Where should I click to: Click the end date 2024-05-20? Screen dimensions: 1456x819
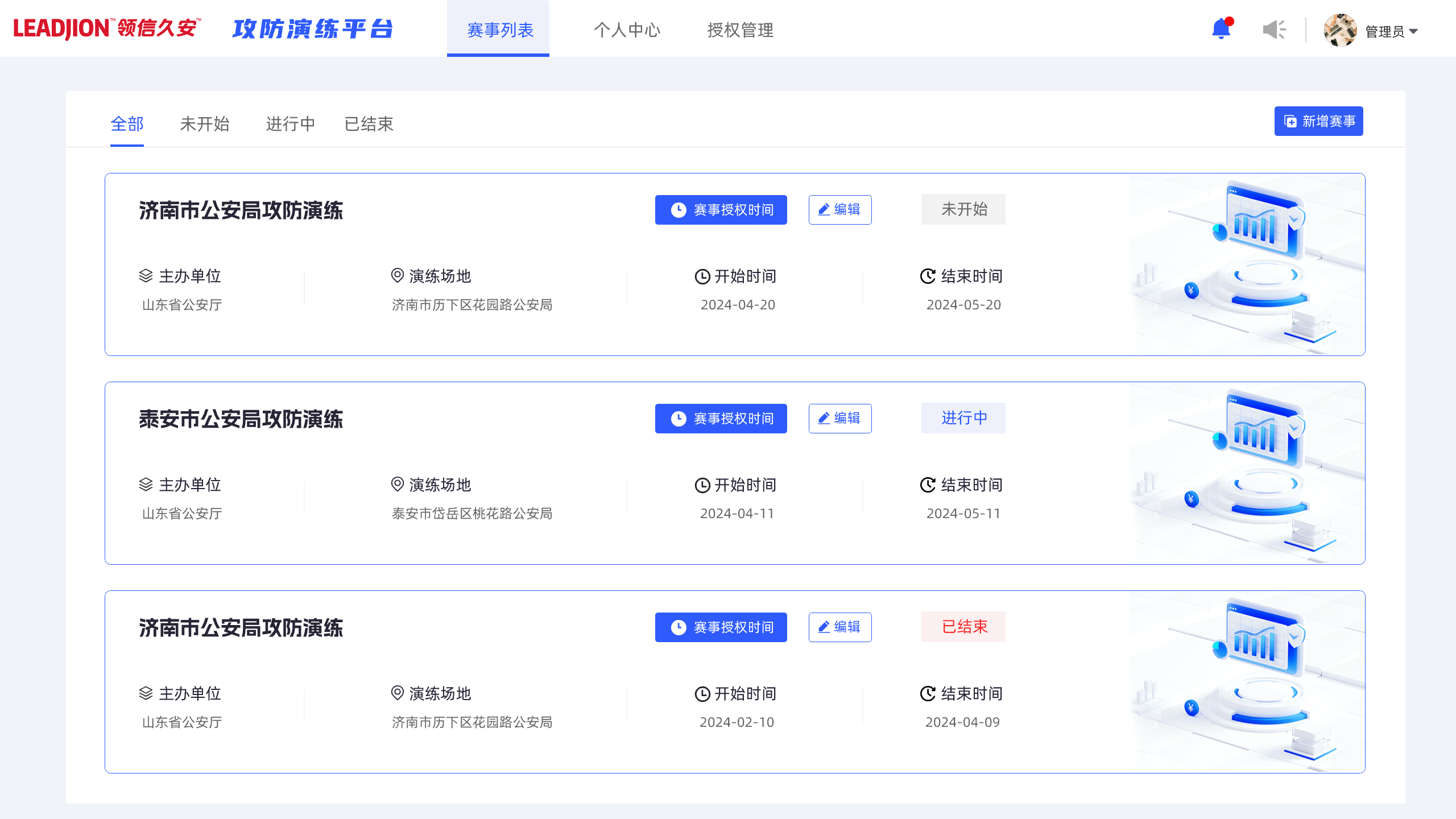[963, 305]
